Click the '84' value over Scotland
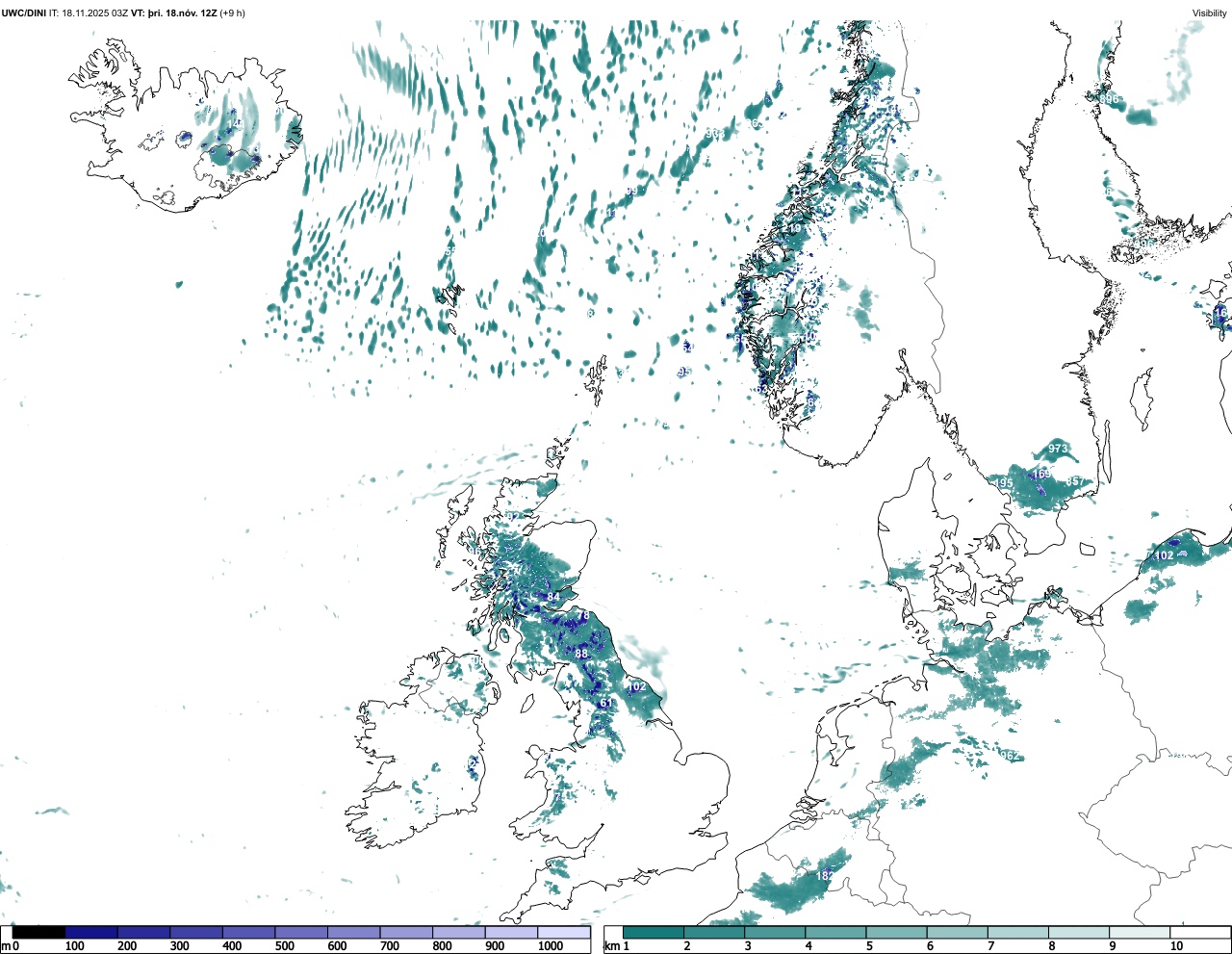 click(x=552, y=598)
